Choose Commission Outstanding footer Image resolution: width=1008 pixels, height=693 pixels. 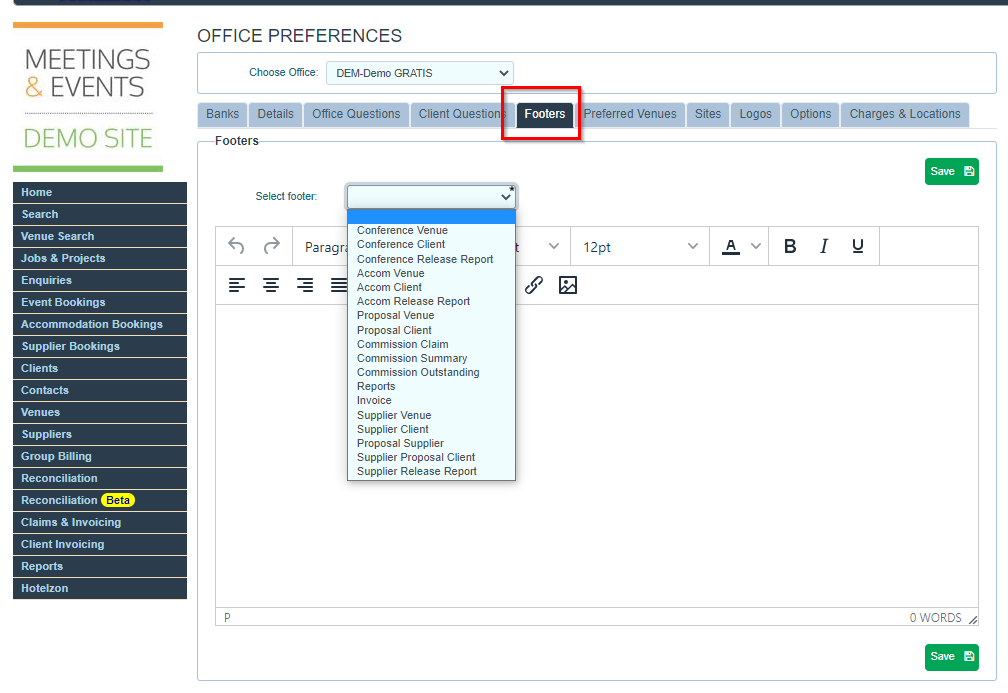431,373
